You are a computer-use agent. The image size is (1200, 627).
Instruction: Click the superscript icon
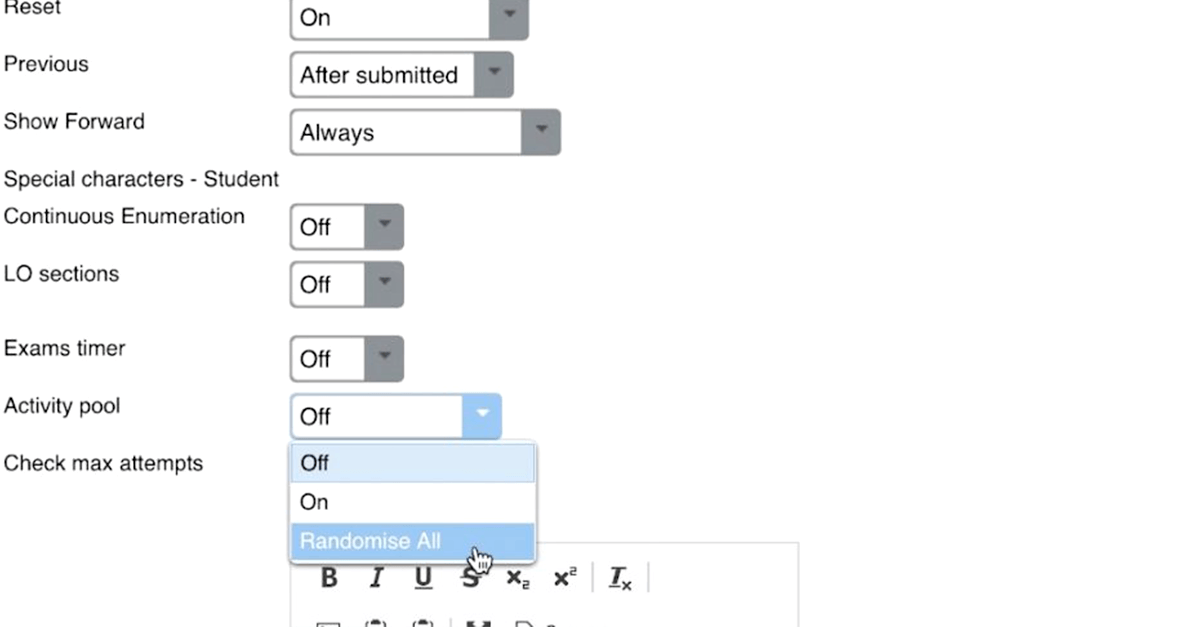565,578
